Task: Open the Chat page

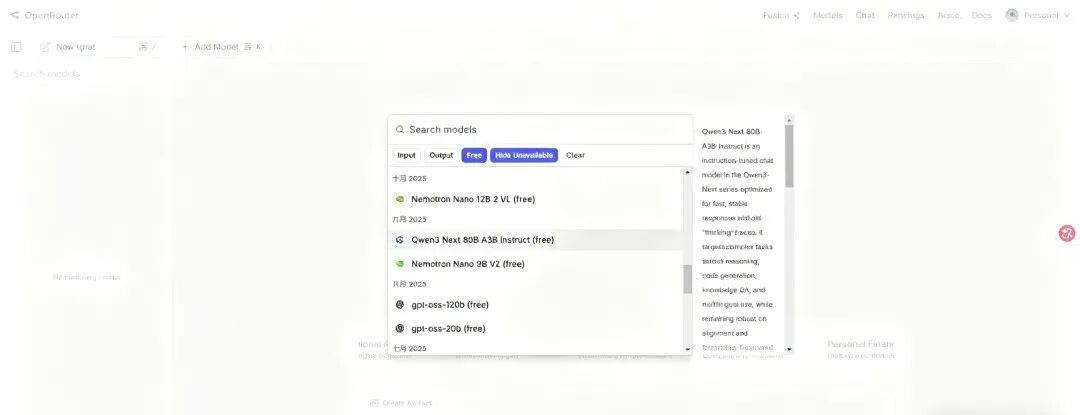Action: [x=865, y=15]
